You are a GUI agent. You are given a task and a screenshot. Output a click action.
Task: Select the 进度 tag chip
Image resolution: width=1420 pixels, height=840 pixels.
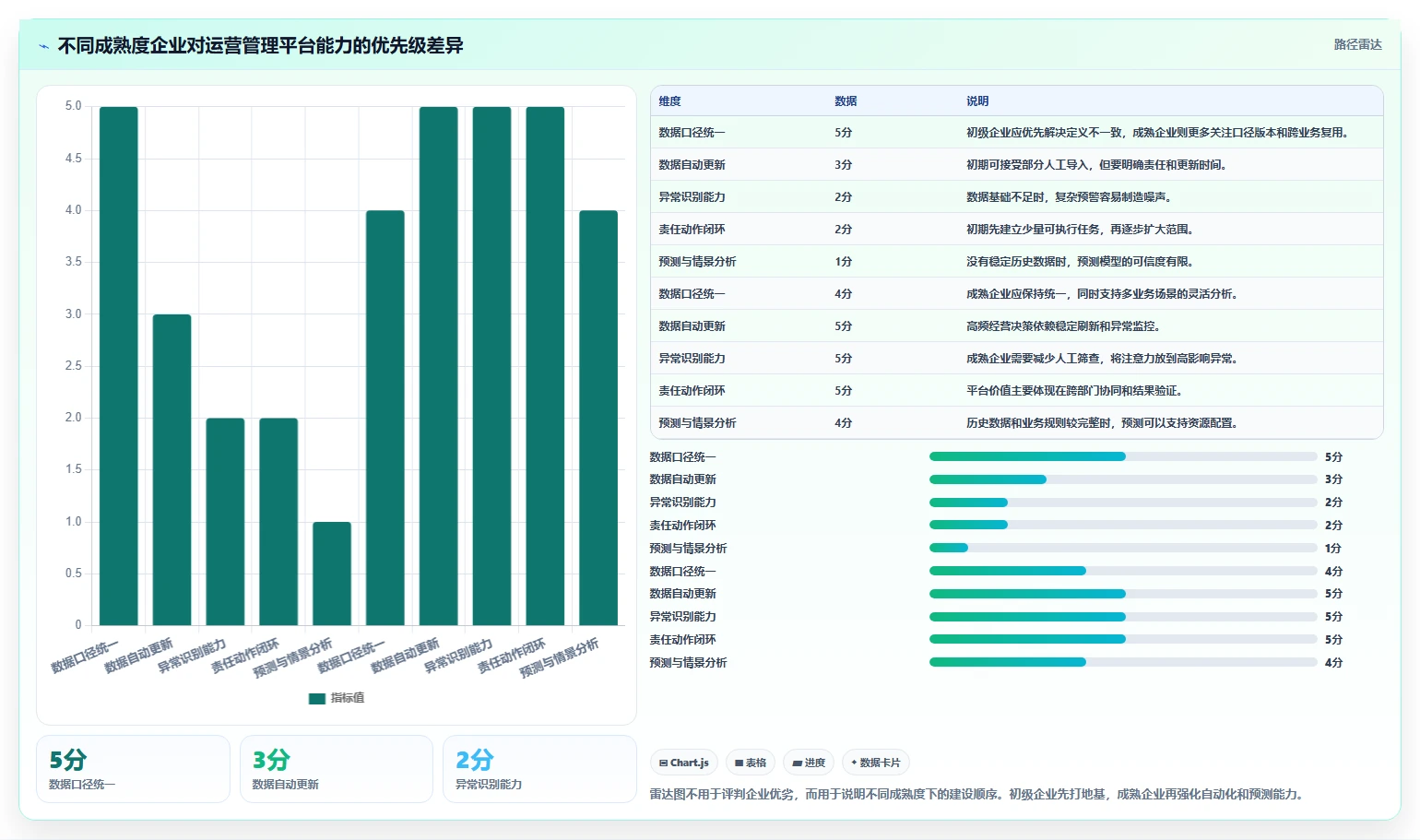click(809, 763)
